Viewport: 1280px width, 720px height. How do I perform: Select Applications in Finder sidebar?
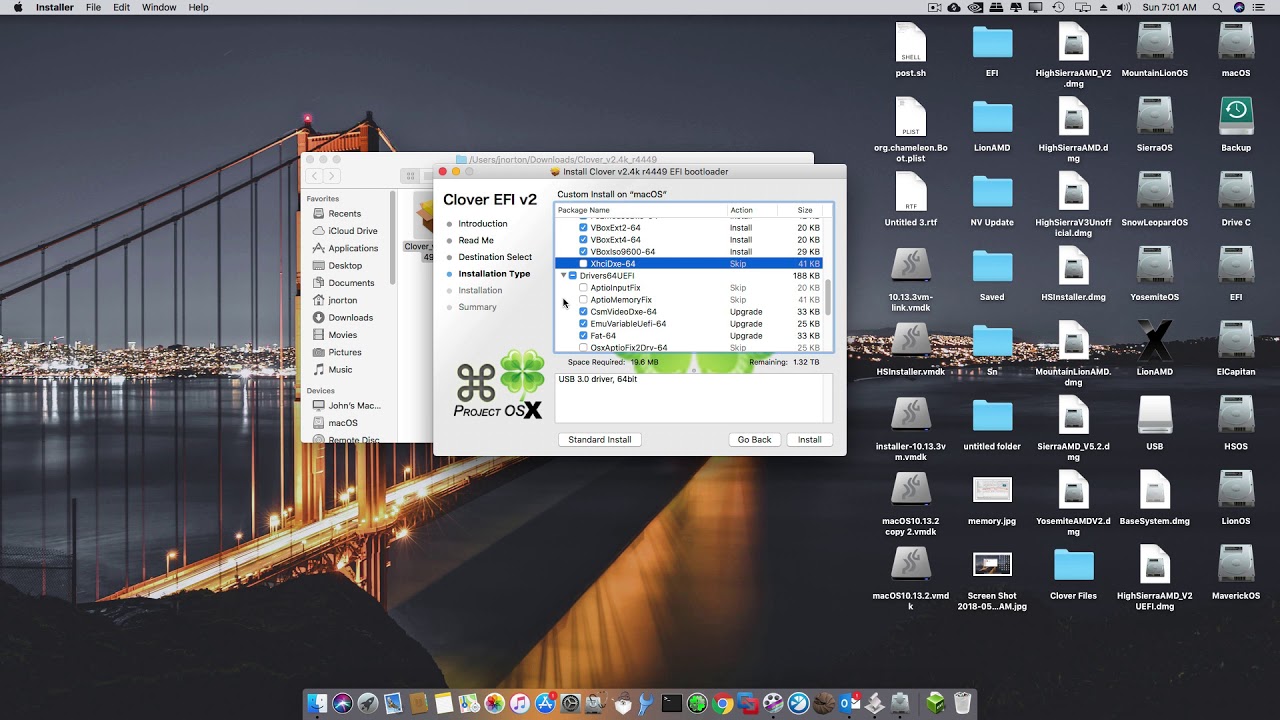point(353,248)
